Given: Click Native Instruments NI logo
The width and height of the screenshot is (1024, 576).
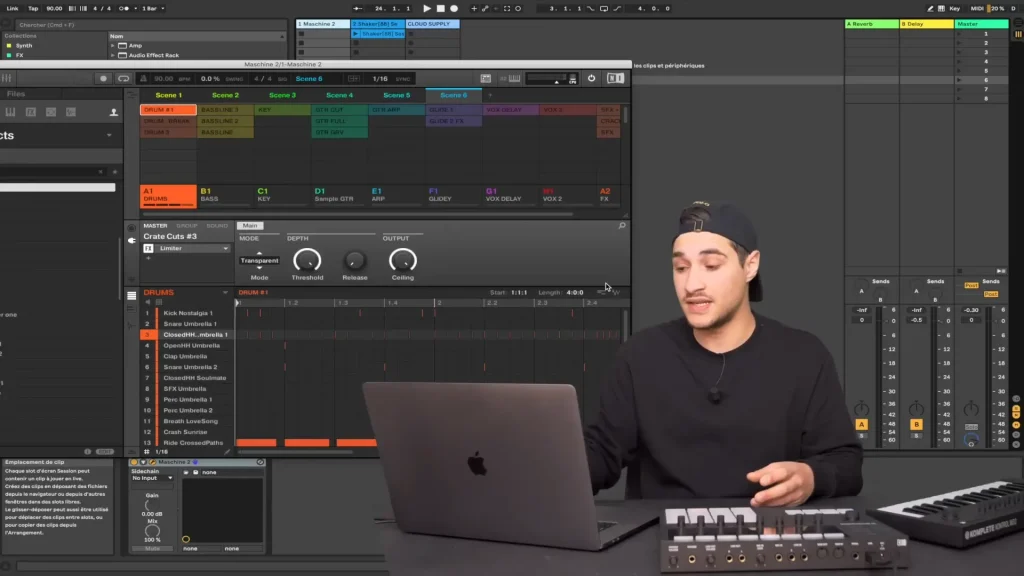Looking at the screenshot, I should (x=615, y=78).
